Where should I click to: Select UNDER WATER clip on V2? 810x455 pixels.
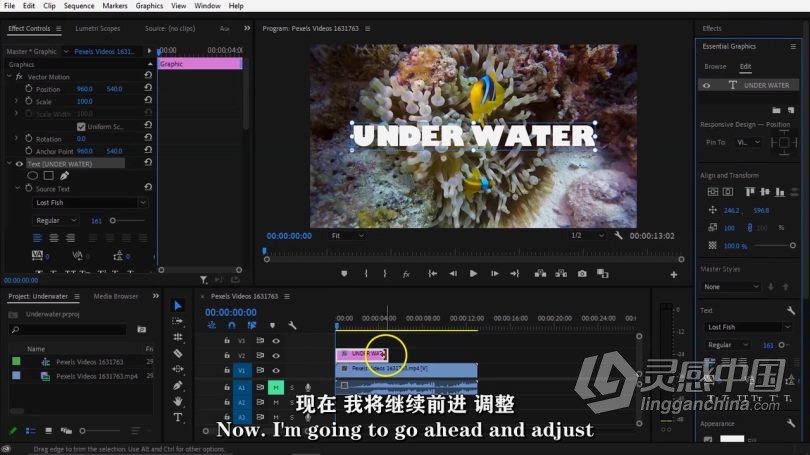point(363,354)
